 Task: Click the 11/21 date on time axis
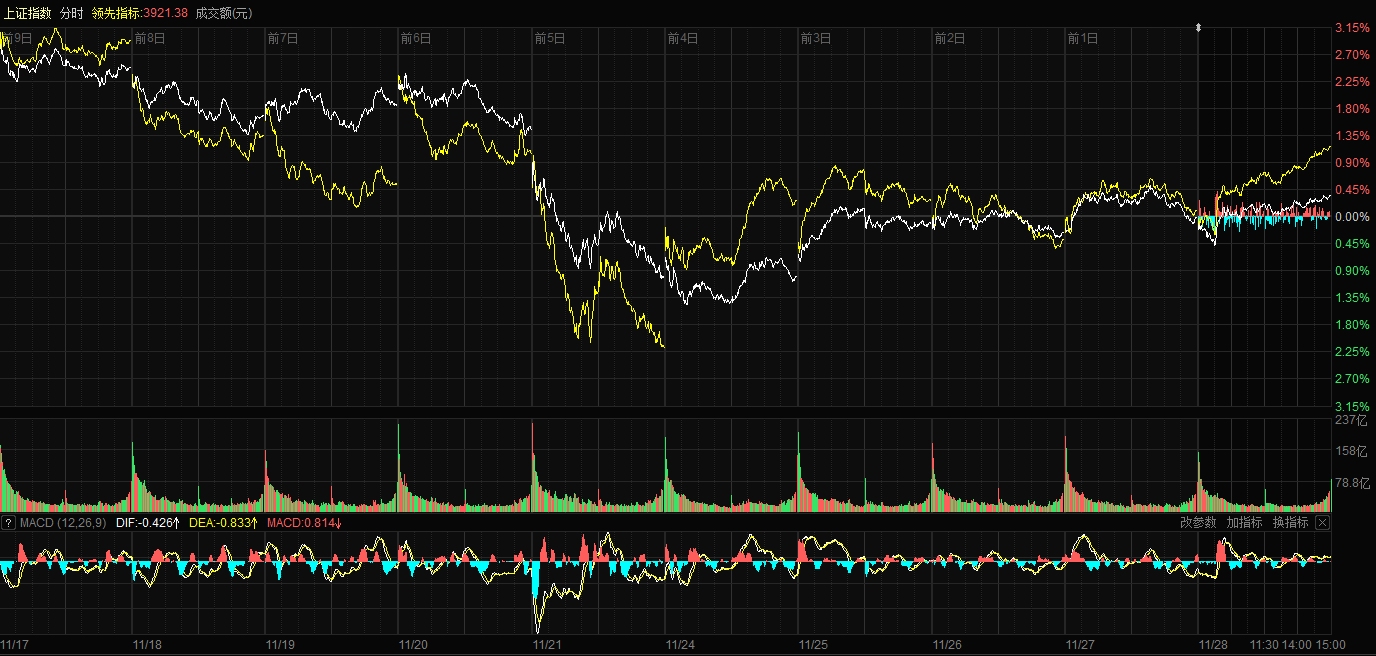(x=547, y=645)
